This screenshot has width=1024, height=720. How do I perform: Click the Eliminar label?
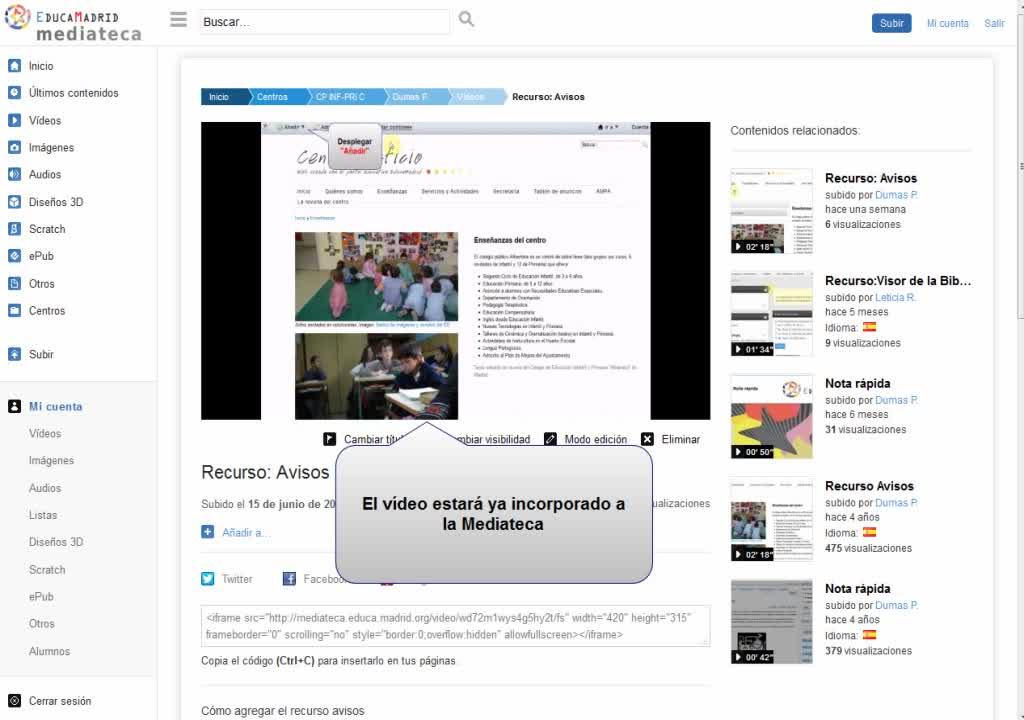click(x=680, y=439)
